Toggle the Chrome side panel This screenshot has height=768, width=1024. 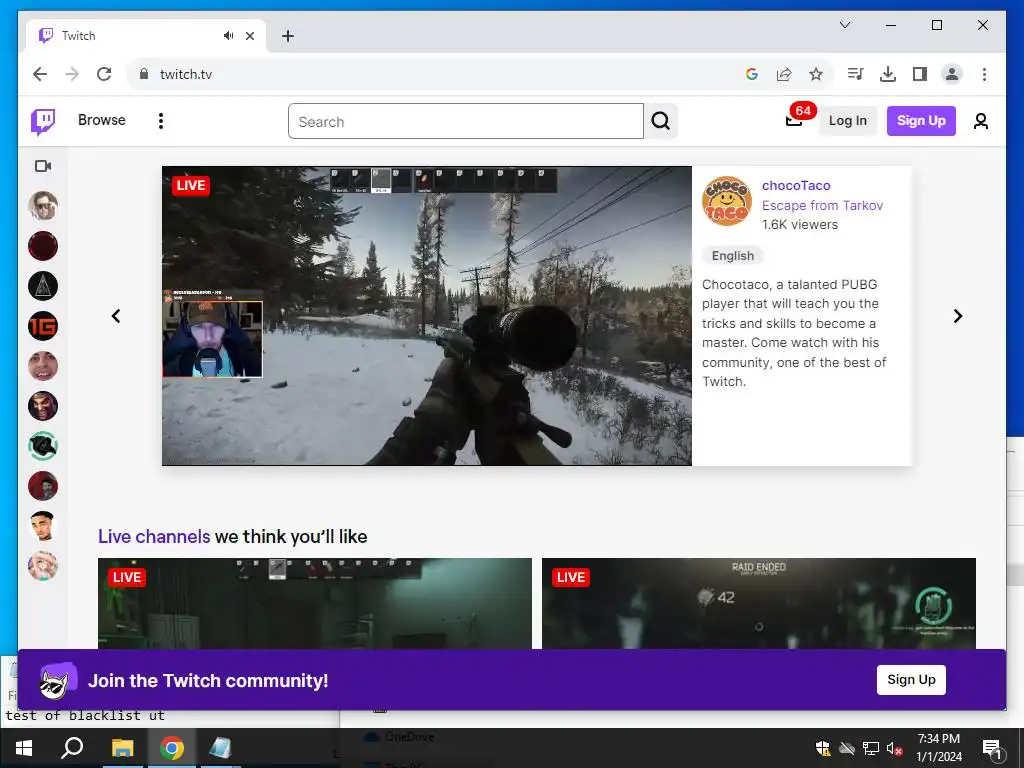(x=920, y=74)
